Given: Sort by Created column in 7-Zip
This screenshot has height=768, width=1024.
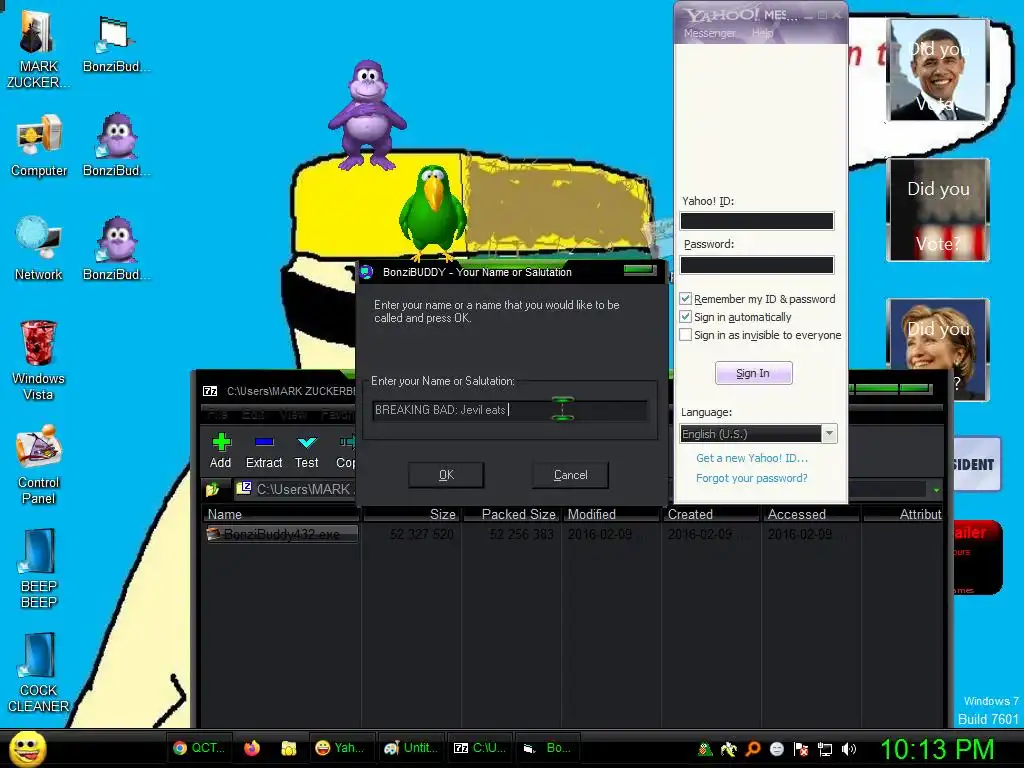Looking at the screenshot, I should 712,515.
